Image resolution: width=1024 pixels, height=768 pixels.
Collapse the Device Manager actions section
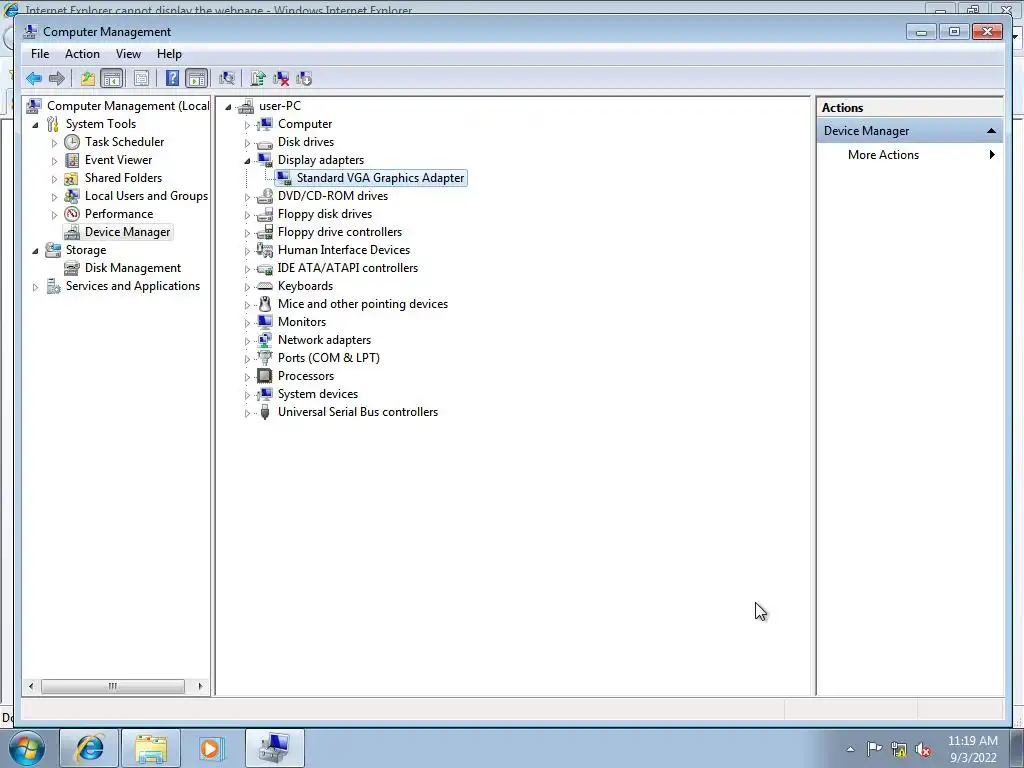(991, 131)
